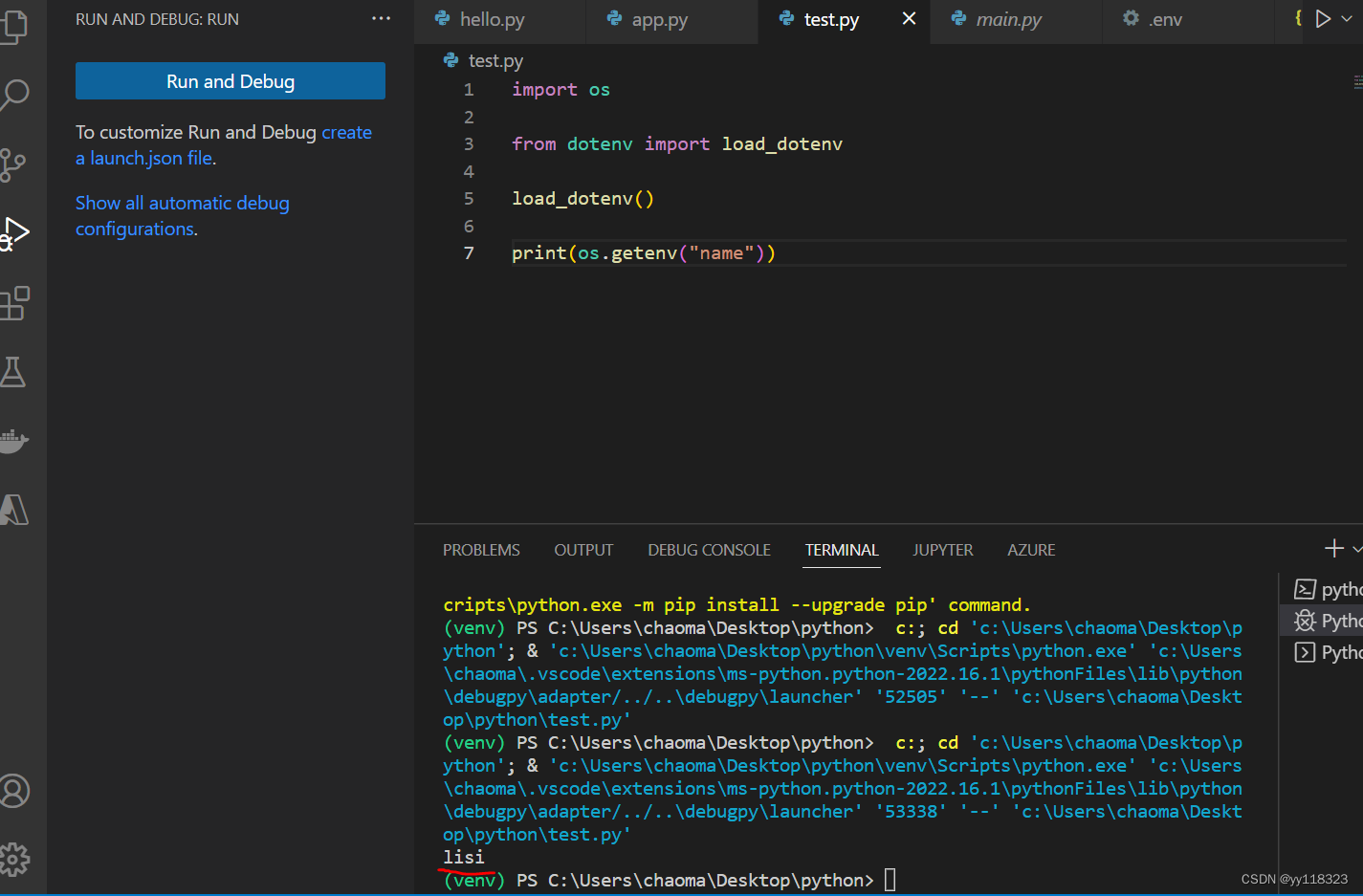1363x896 pixels.
Task: Expand run options dropdown beside play button
Action: (1347, 19)
